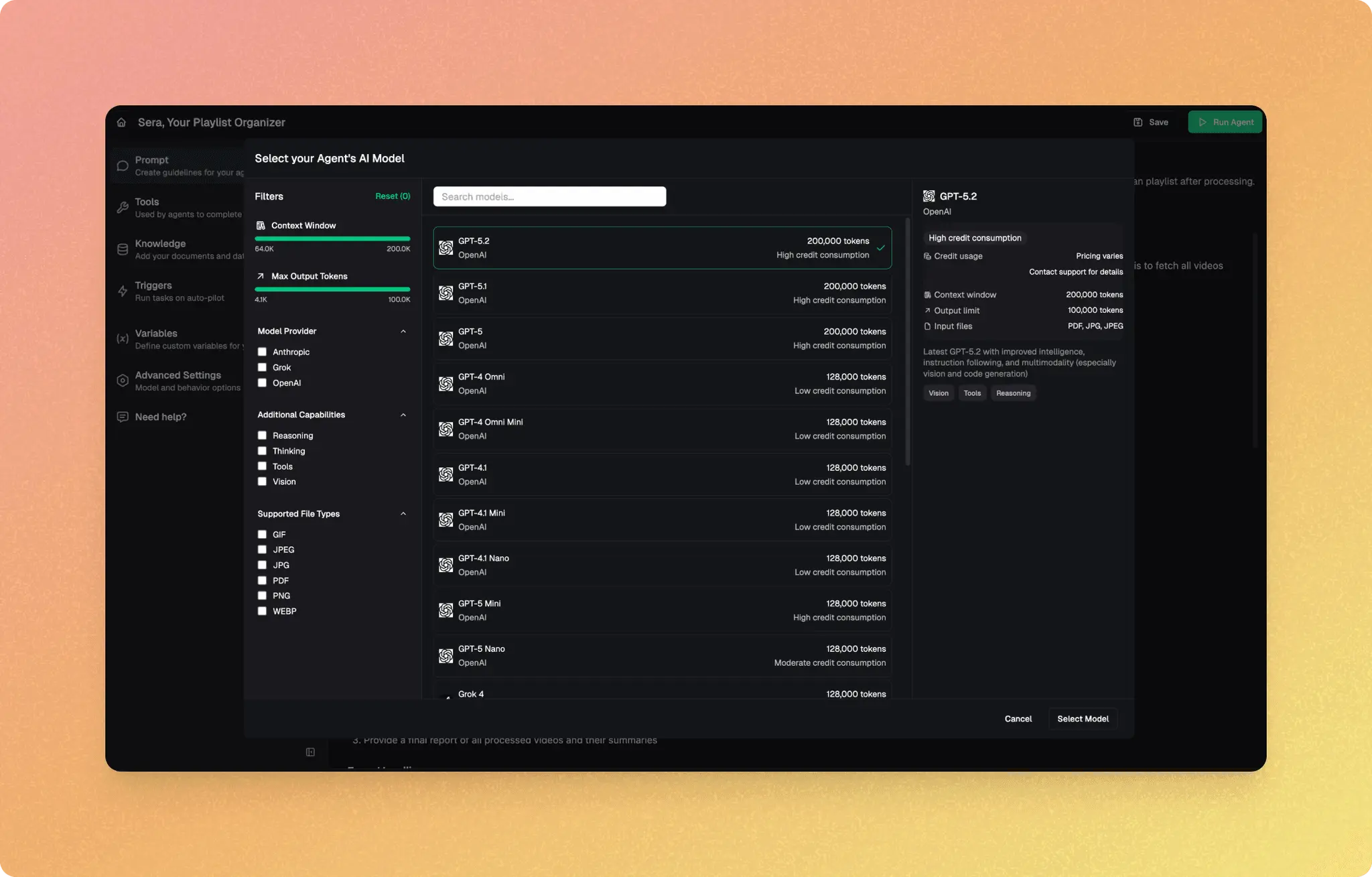The image size is (1372, 877).
Task: Click the Max Output Tokens arrow icon
Action: pos(261,276)
